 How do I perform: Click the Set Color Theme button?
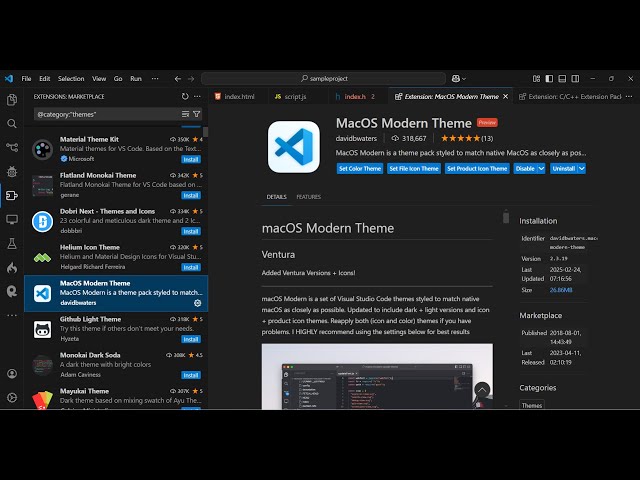point(360,168)
